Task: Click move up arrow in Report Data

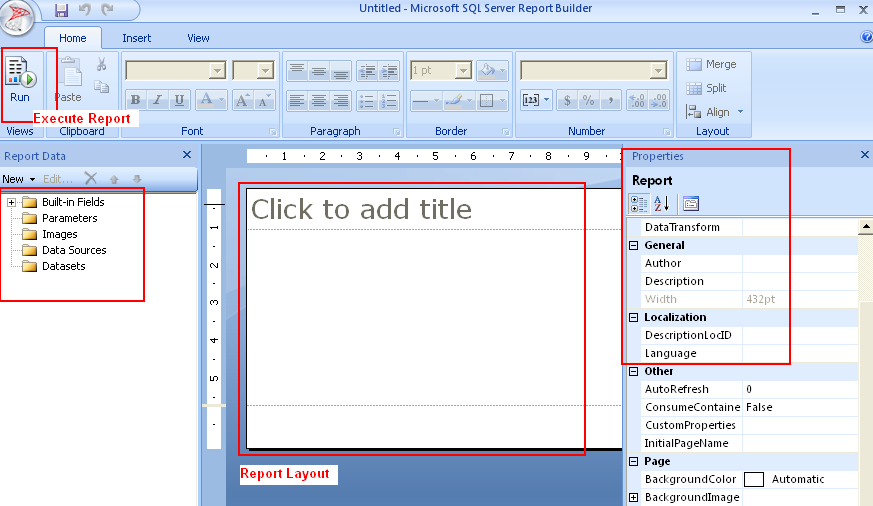Action: pos(114,179)
